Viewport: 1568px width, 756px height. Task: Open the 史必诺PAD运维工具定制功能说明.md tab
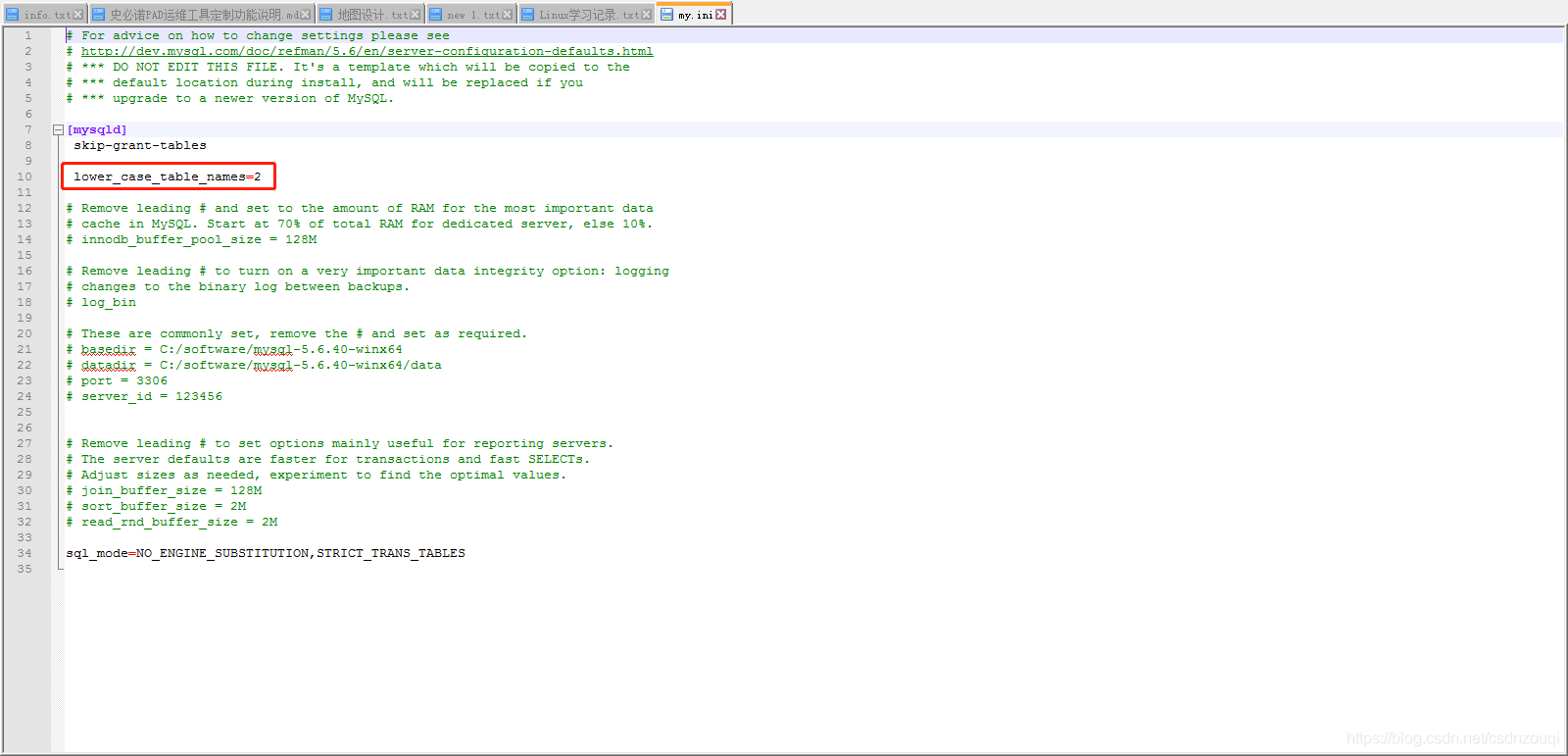point(201,15)
